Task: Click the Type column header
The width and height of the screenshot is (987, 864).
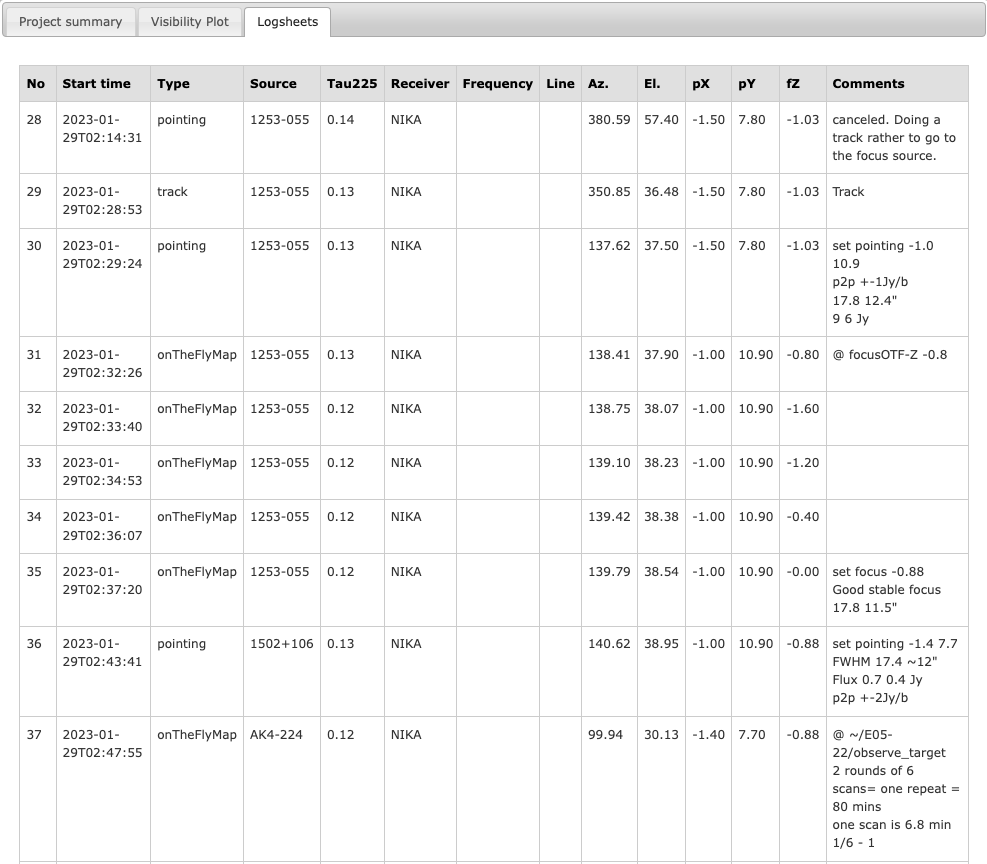Action: pos(173,84)
